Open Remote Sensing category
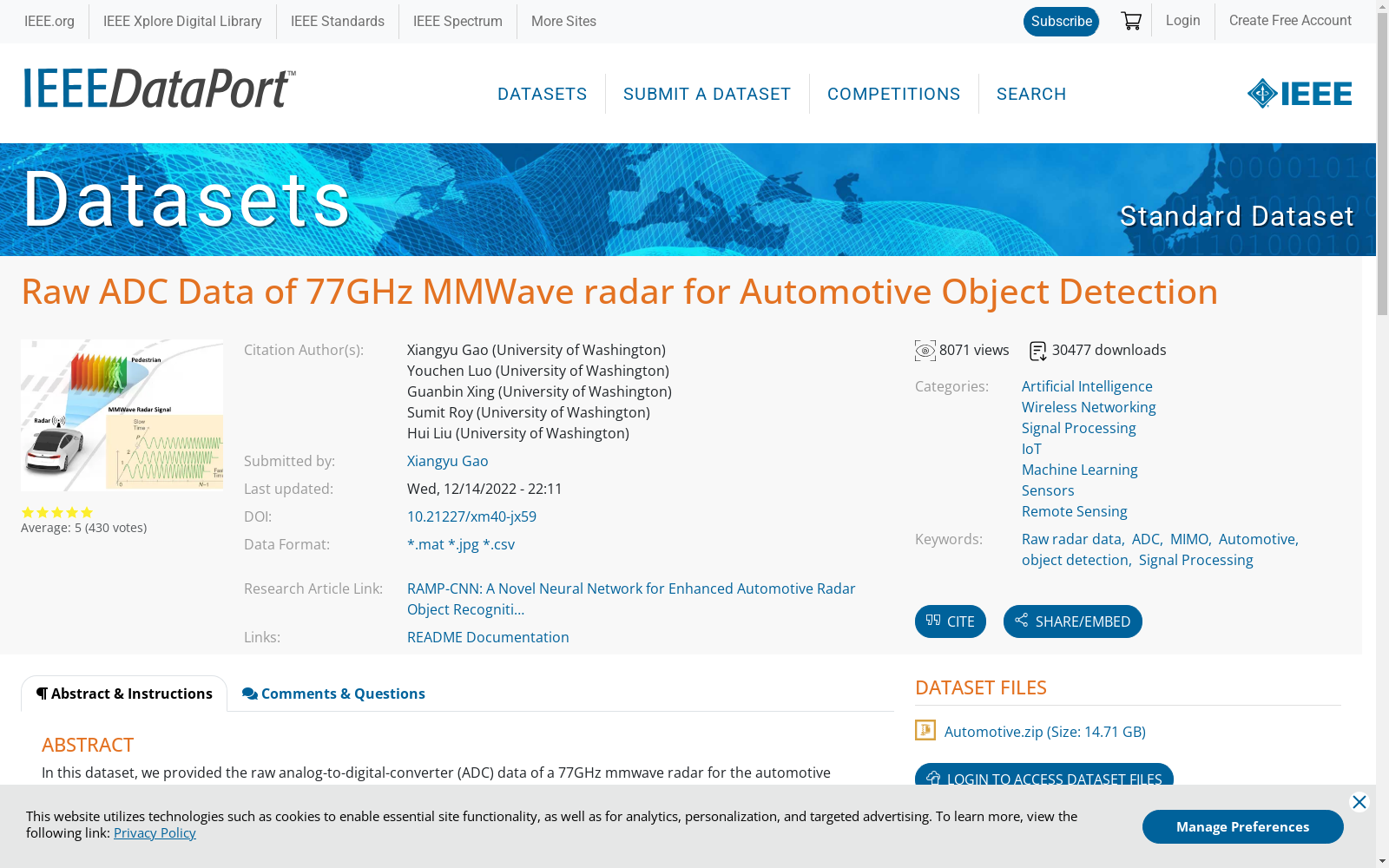The width and height of the screenshot is (1389, 868). coord(1075,511)
